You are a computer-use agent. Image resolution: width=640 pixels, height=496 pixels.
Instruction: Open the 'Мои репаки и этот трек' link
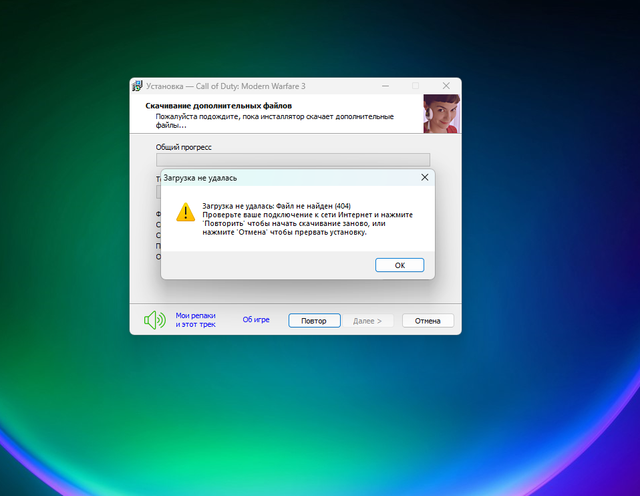pos(196,320)
